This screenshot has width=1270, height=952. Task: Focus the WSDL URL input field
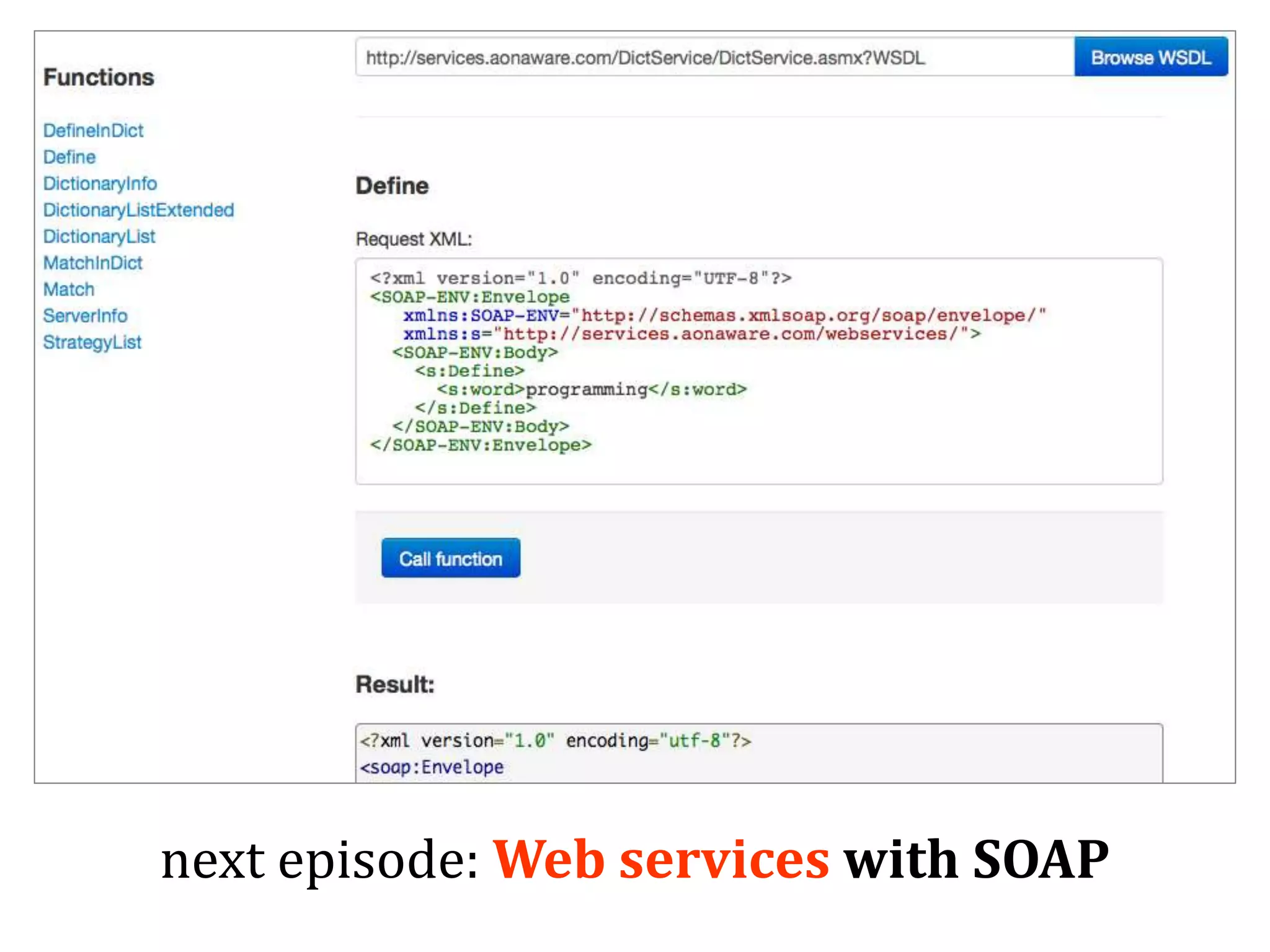[x=715, y=57]
